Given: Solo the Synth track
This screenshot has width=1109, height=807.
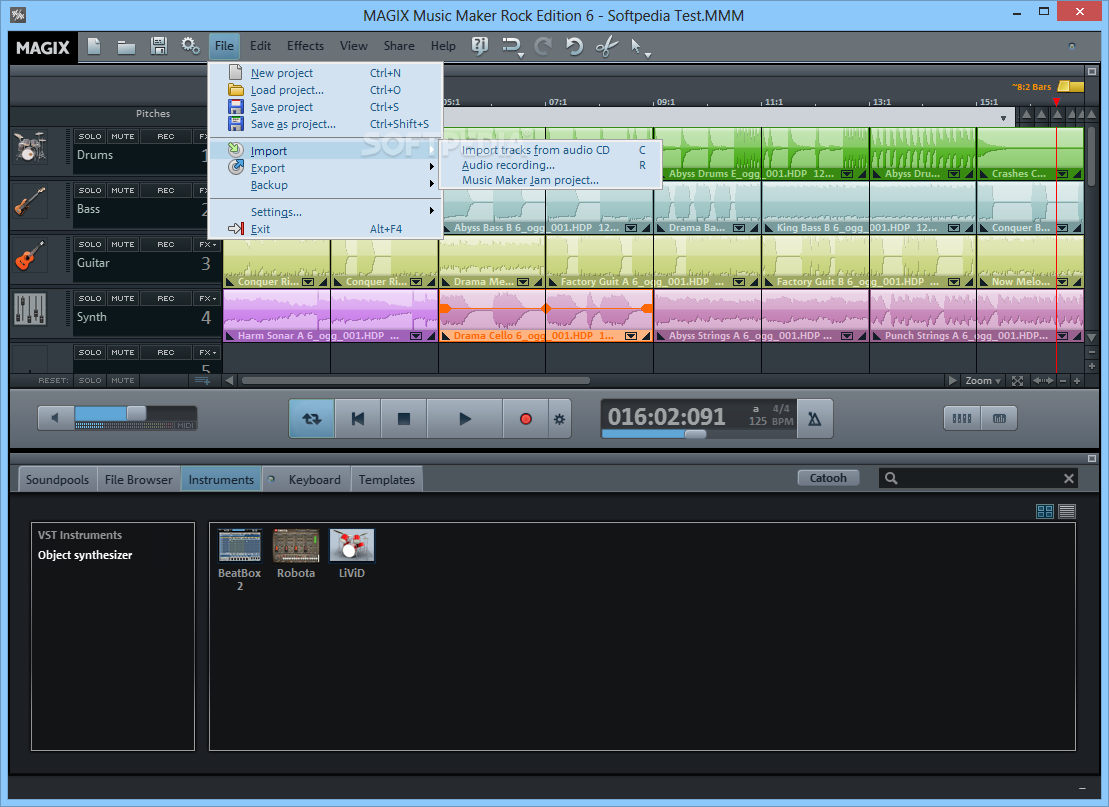Looking at the screenshot, I should pyautogui.click(x=90, y=298).
